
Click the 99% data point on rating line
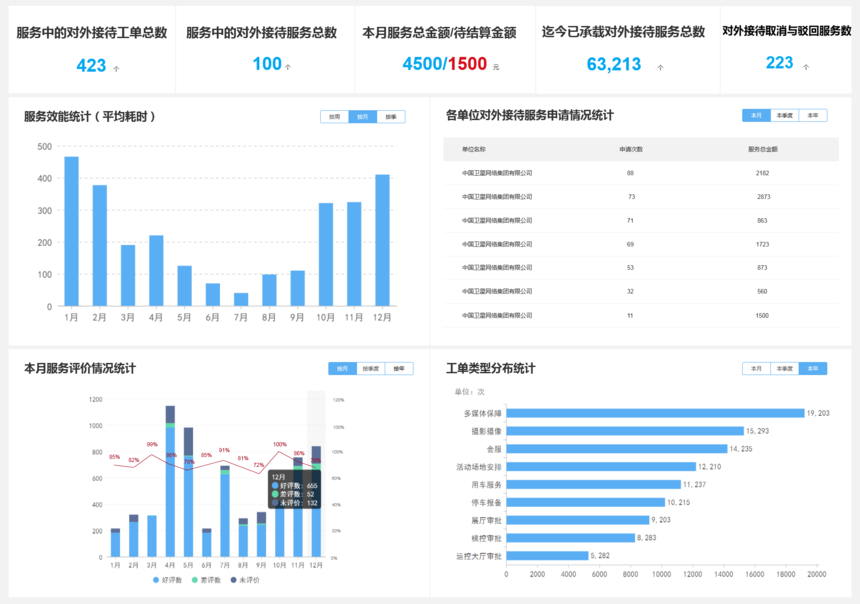(x=152, y=454)
